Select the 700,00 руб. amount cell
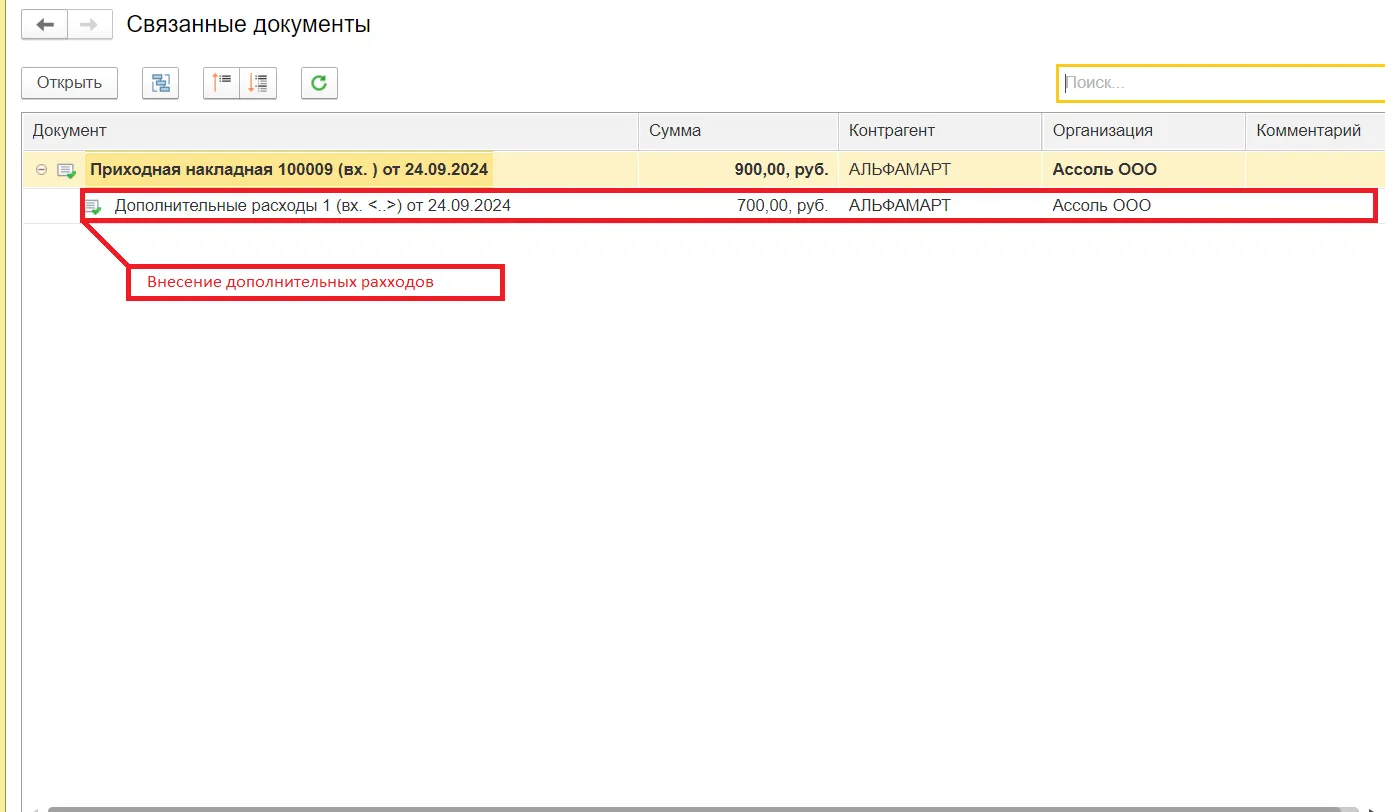Image resolution: width=1385 pixels, height=812 pixels. coord(738,206)
